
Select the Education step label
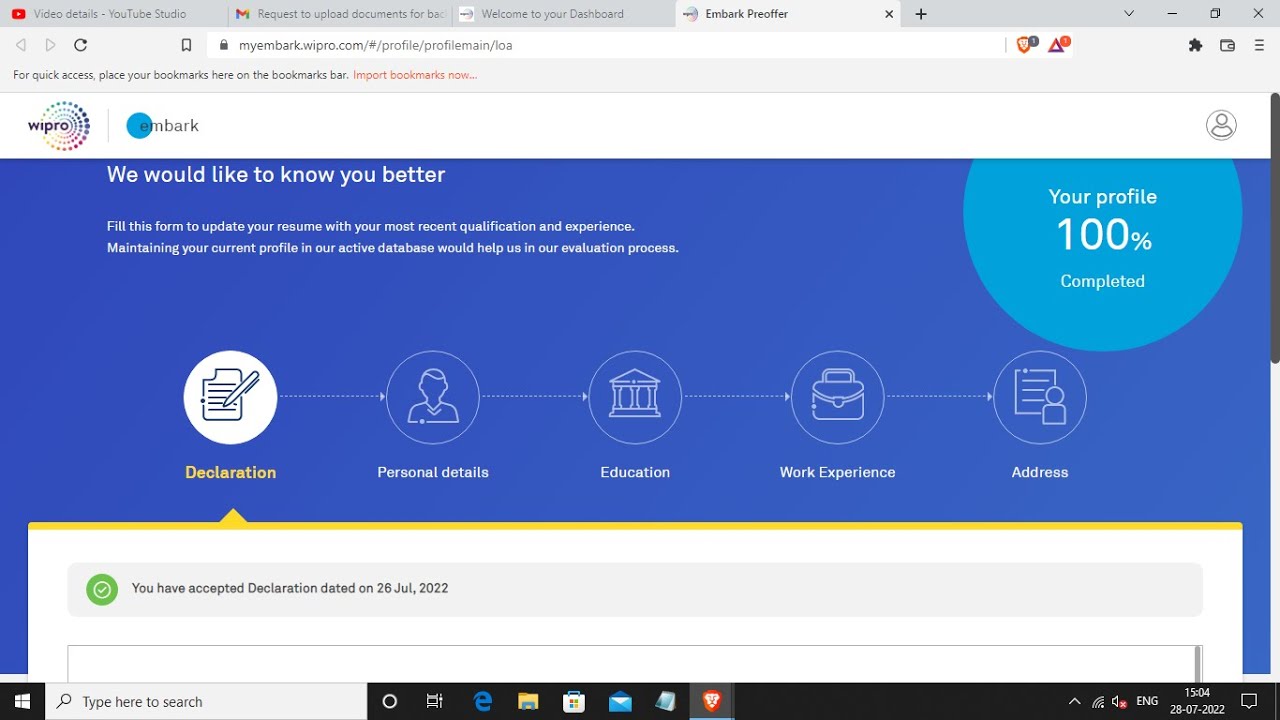tap(635, 472)
